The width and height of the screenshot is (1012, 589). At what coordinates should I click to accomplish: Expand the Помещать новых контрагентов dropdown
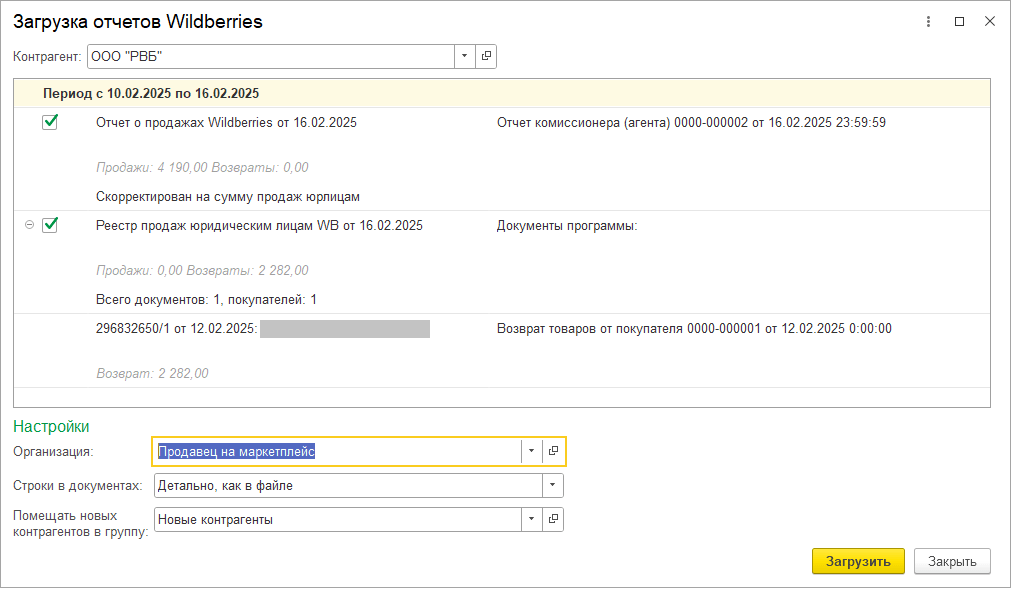pos(531,520)
